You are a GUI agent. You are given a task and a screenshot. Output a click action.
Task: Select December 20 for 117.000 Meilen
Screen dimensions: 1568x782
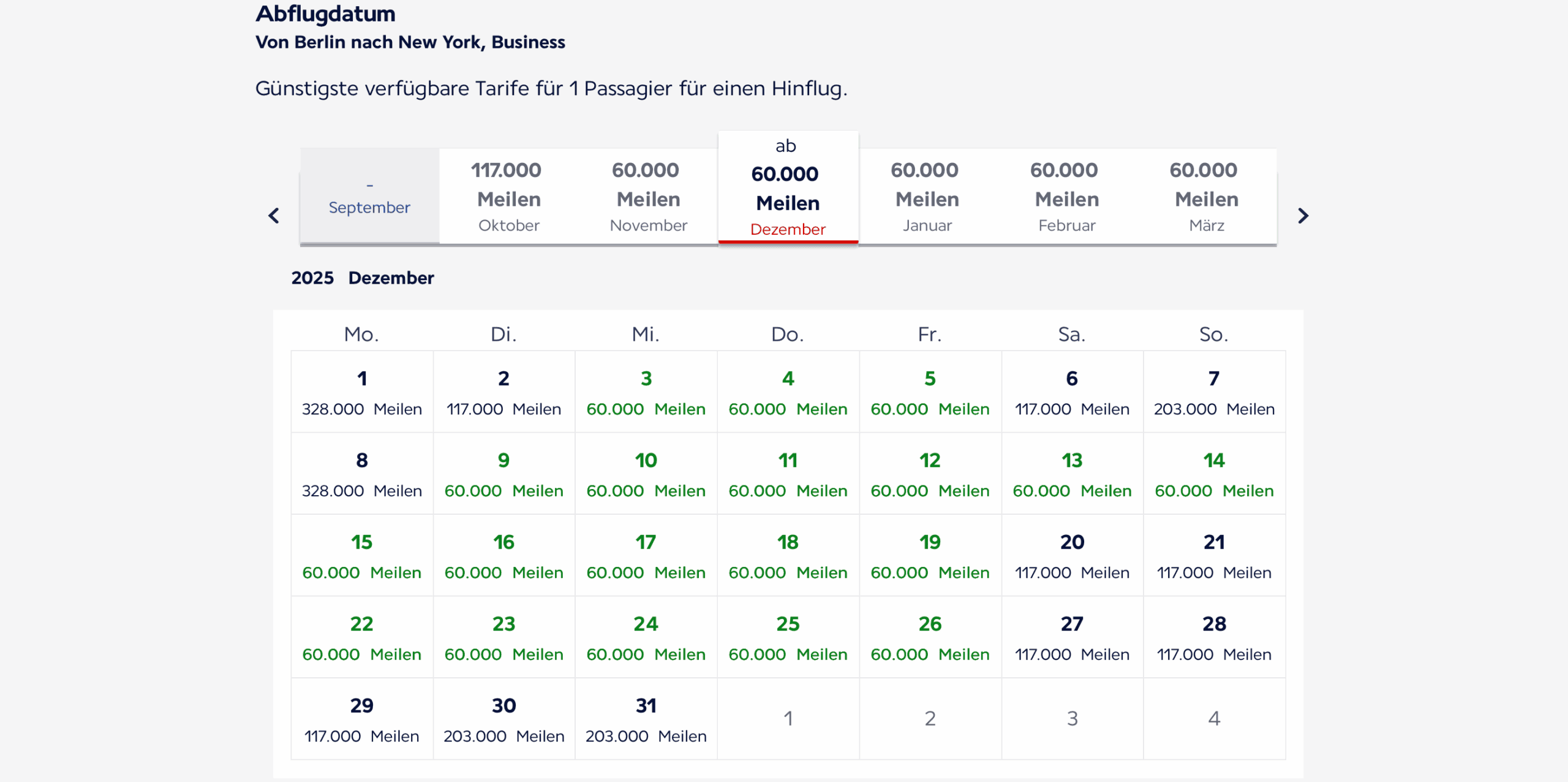(1072, 556)
